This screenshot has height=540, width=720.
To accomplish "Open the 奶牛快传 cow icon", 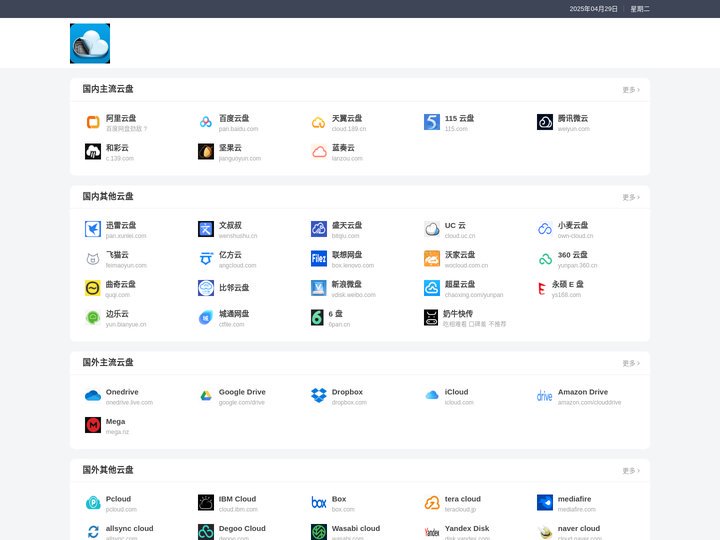I will click(x=431, y=317).
